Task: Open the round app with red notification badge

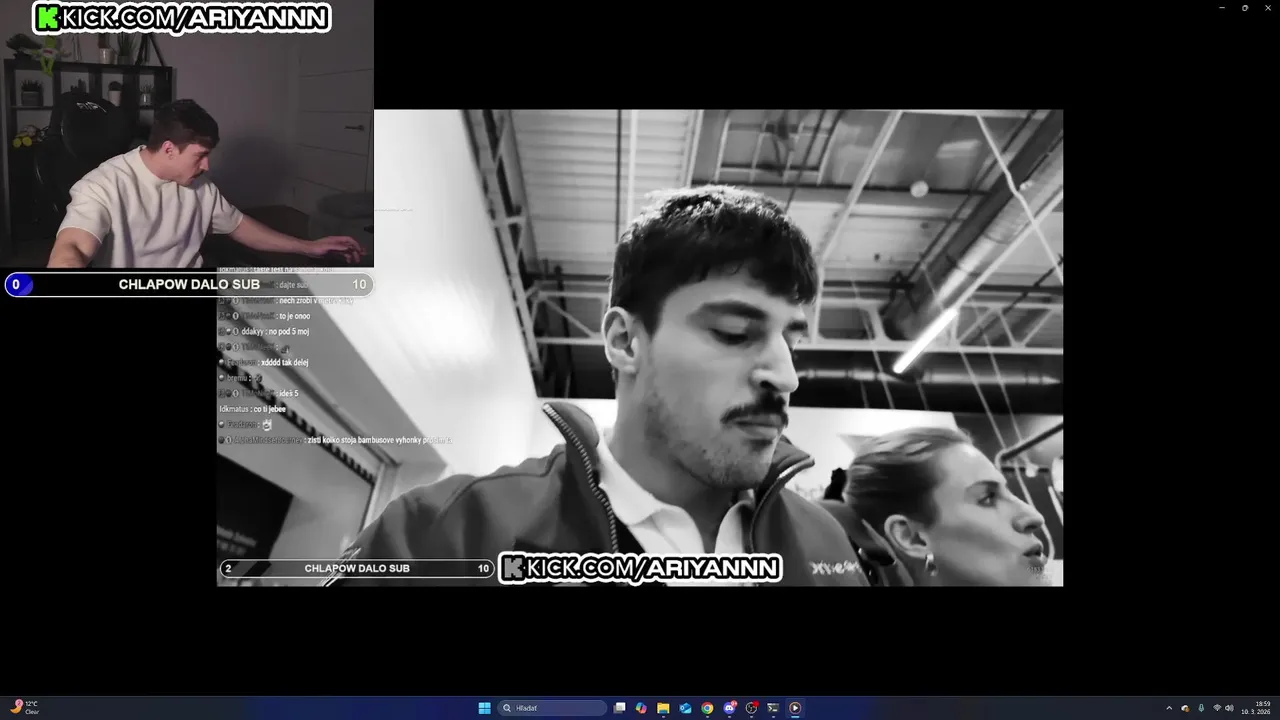Action: tap(752, 708)
